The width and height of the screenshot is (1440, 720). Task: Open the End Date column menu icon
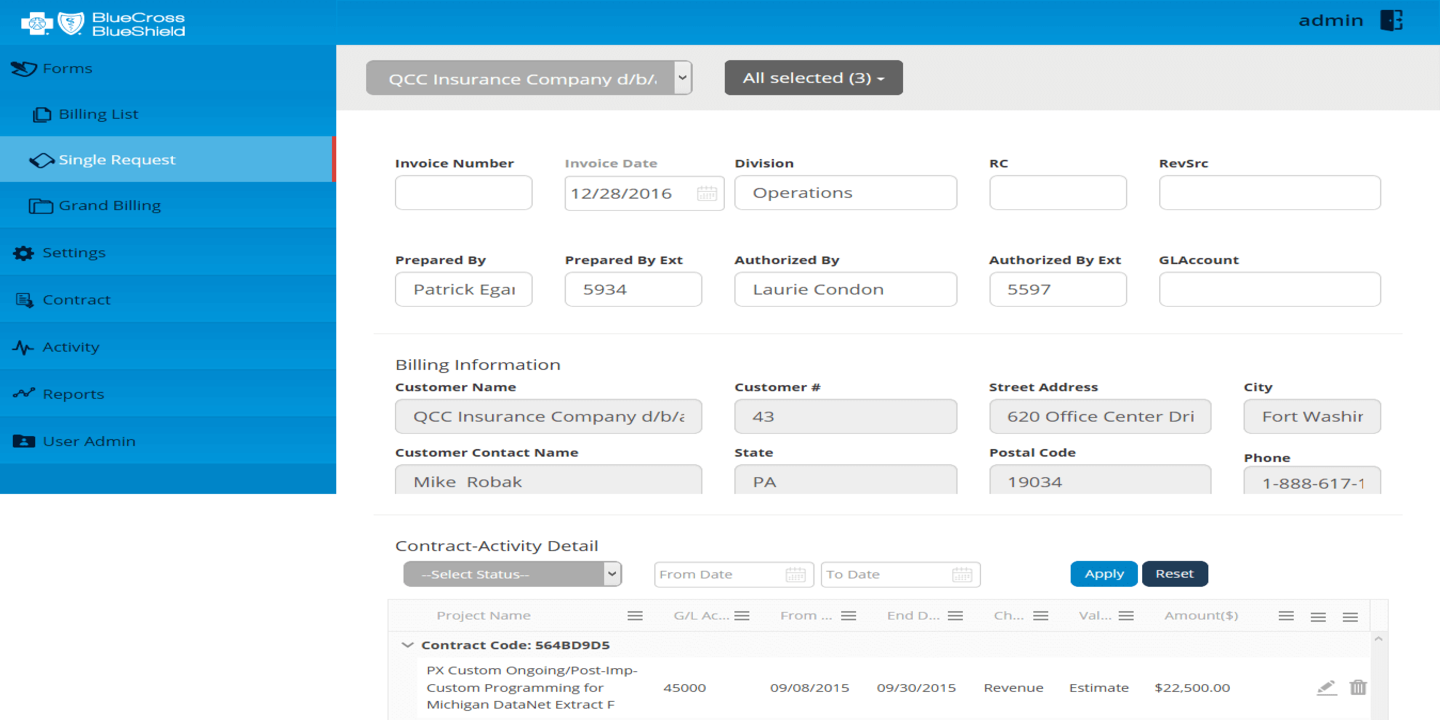tap(955, 616)
